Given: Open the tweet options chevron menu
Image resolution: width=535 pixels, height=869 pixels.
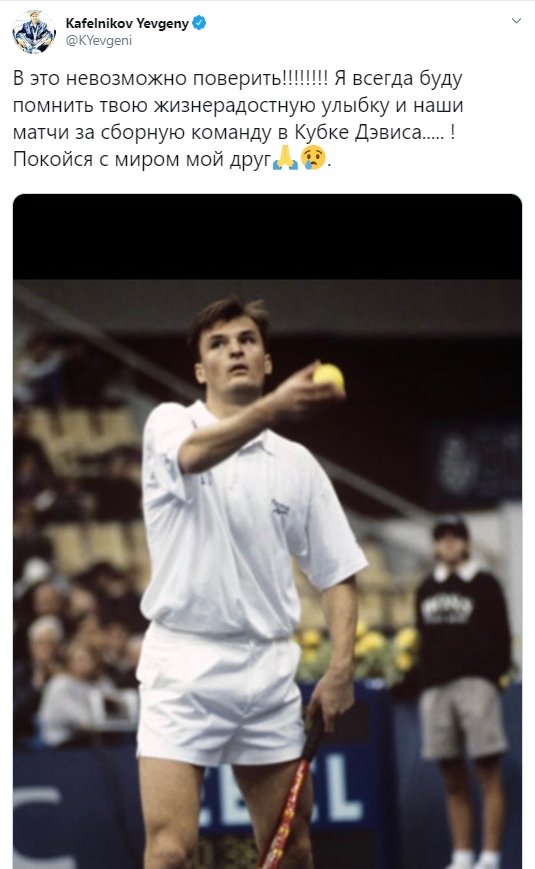Looking at the screenshot, I should pyautogui.click(x=516, y=21).
